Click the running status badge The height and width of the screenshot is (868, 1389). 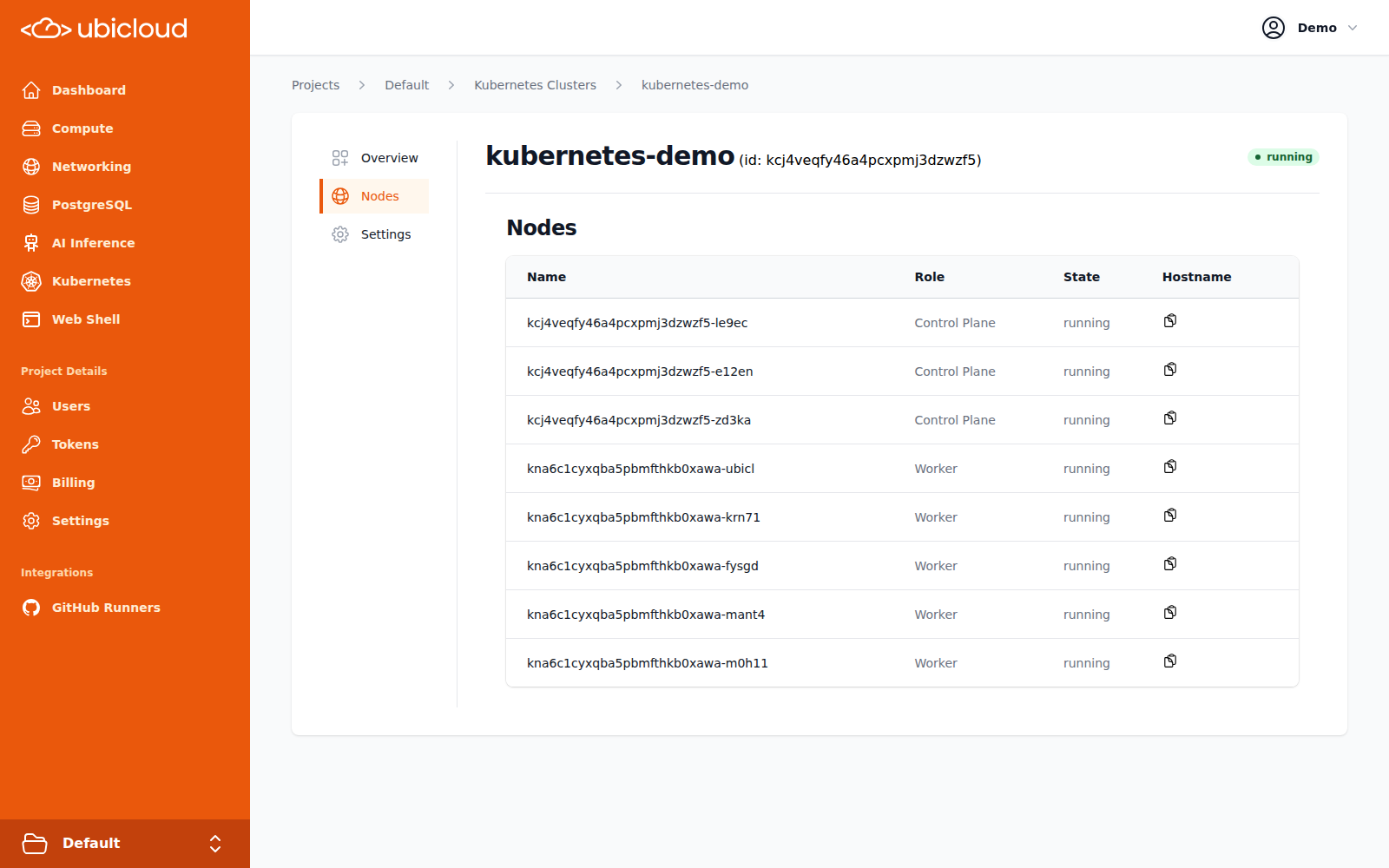(1283, 157)
